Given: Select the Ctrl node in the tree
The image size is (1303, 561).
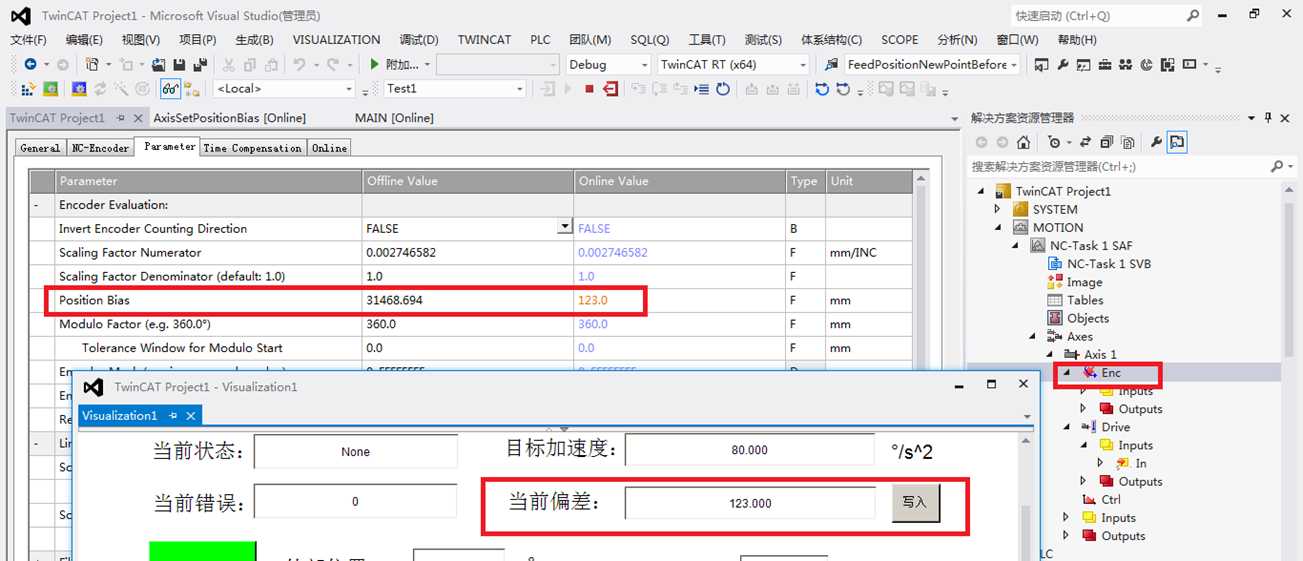Looking at the screenshot, I should click(1111, 499).
